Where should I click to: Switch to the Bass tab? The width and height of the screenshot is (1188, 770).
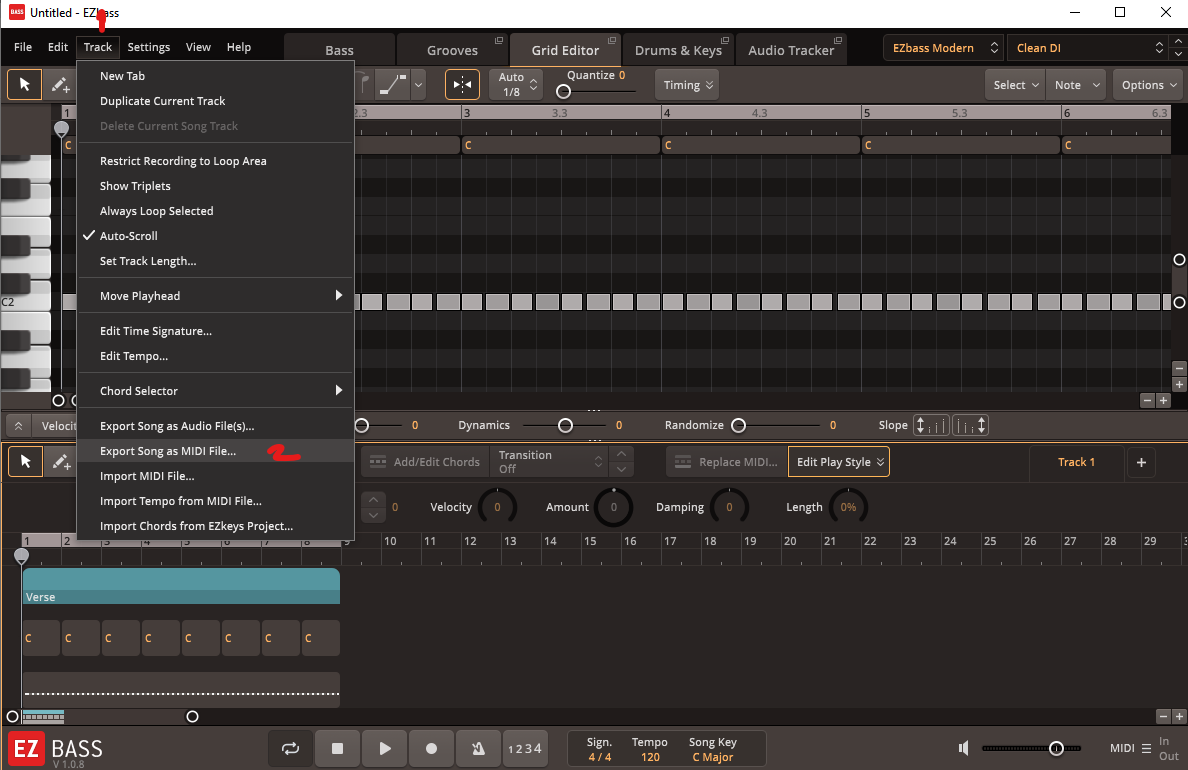(x=339, y=50)
